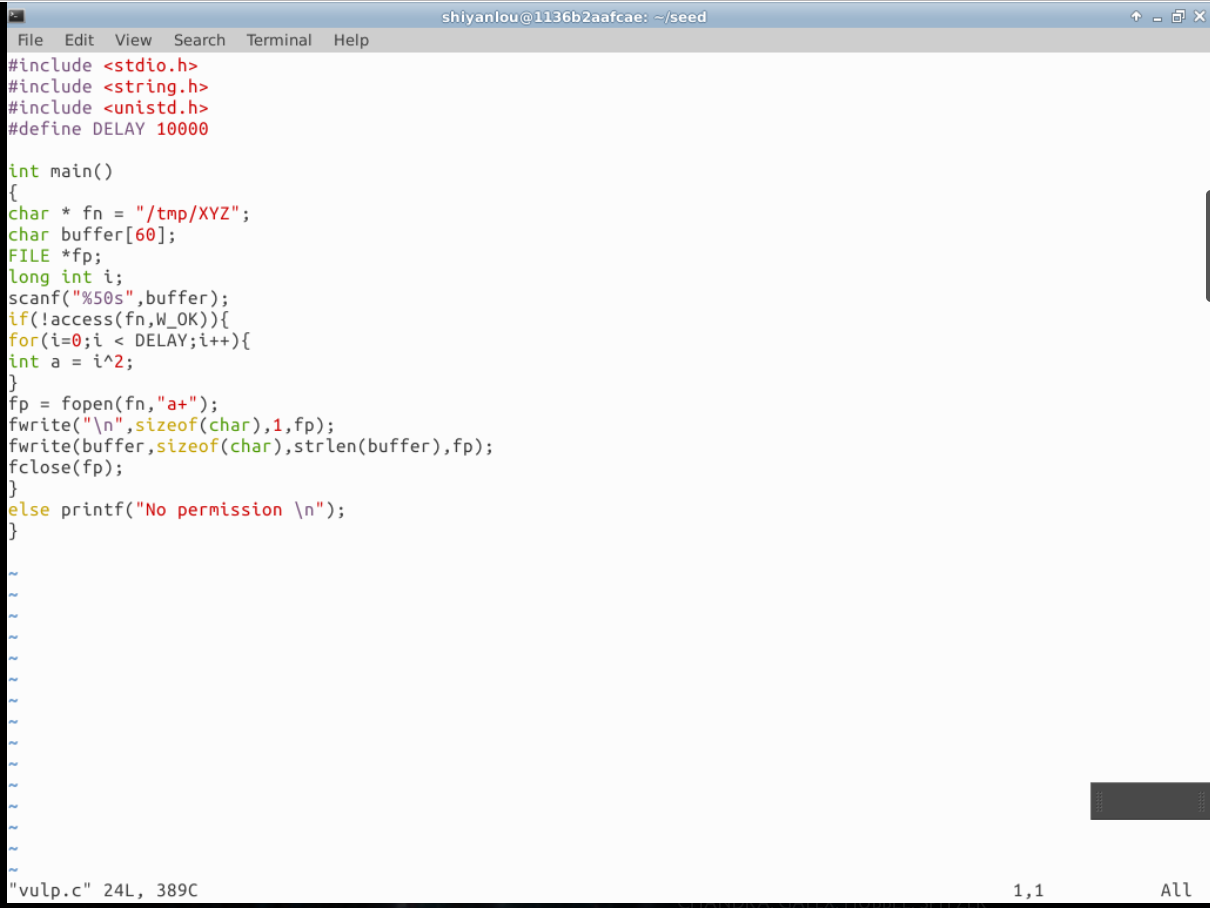Minimize the terminal window
The image size is (1210, 908).
click(x=1157, y=16)
